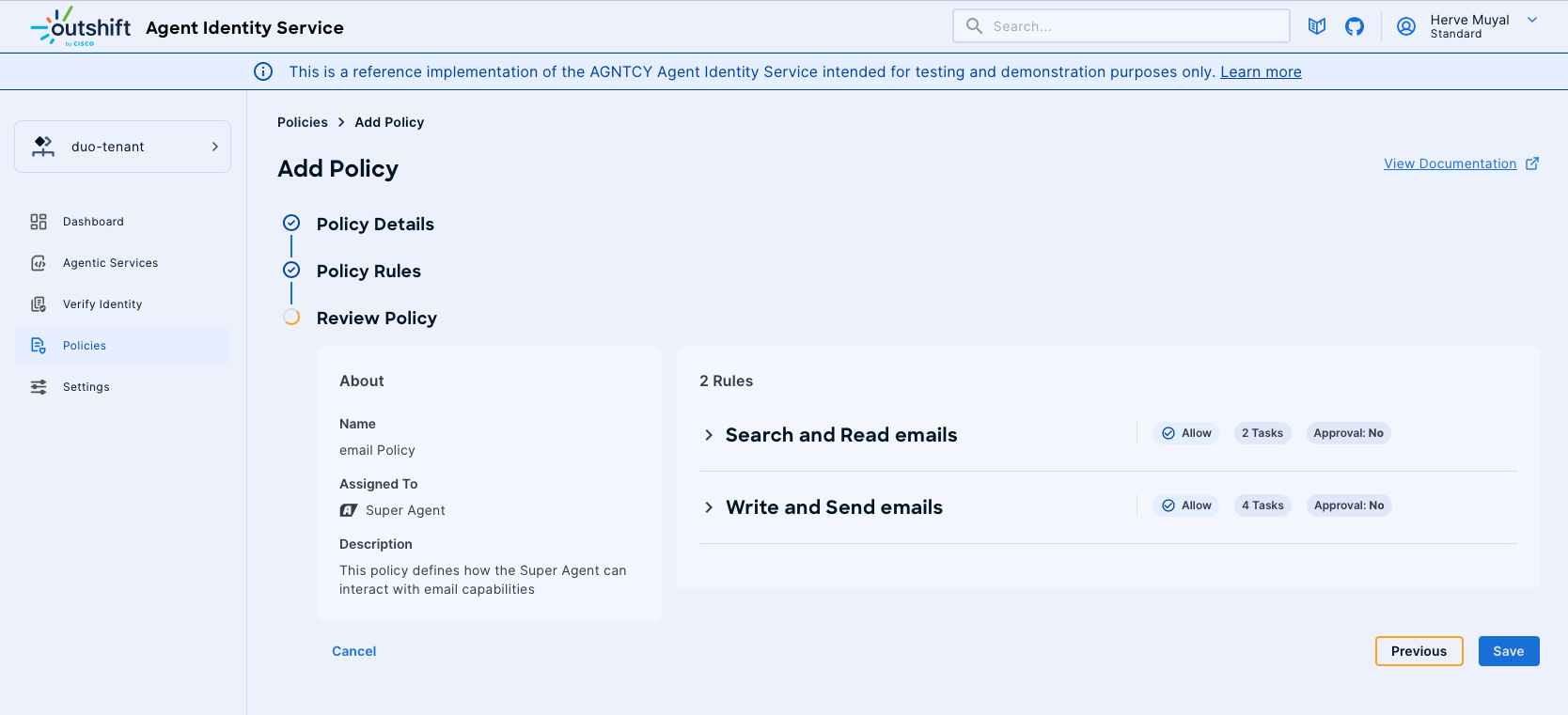Click the external link icon beside View Documentation
The height and width of the screenshot is (715, 1568).
coord(1532,163)
